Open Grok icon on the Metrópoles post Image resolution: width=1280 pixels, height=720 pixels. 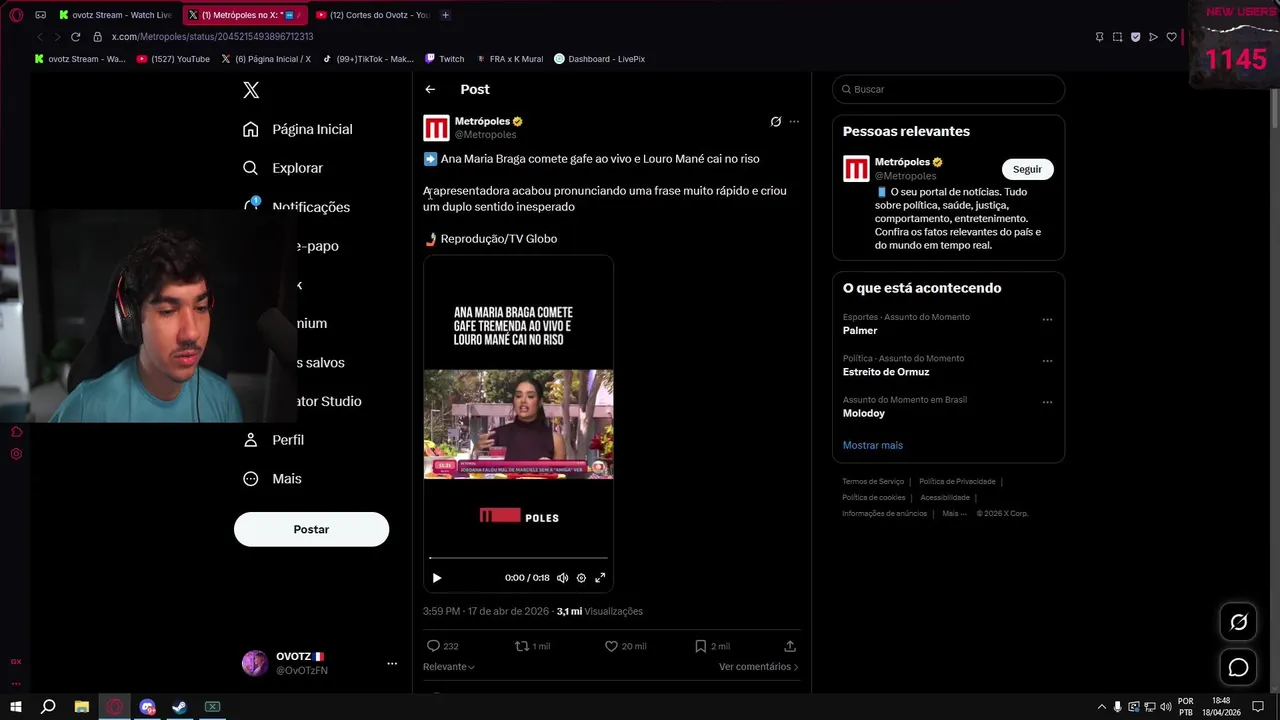pyautogui.click(x=775, y=122)
